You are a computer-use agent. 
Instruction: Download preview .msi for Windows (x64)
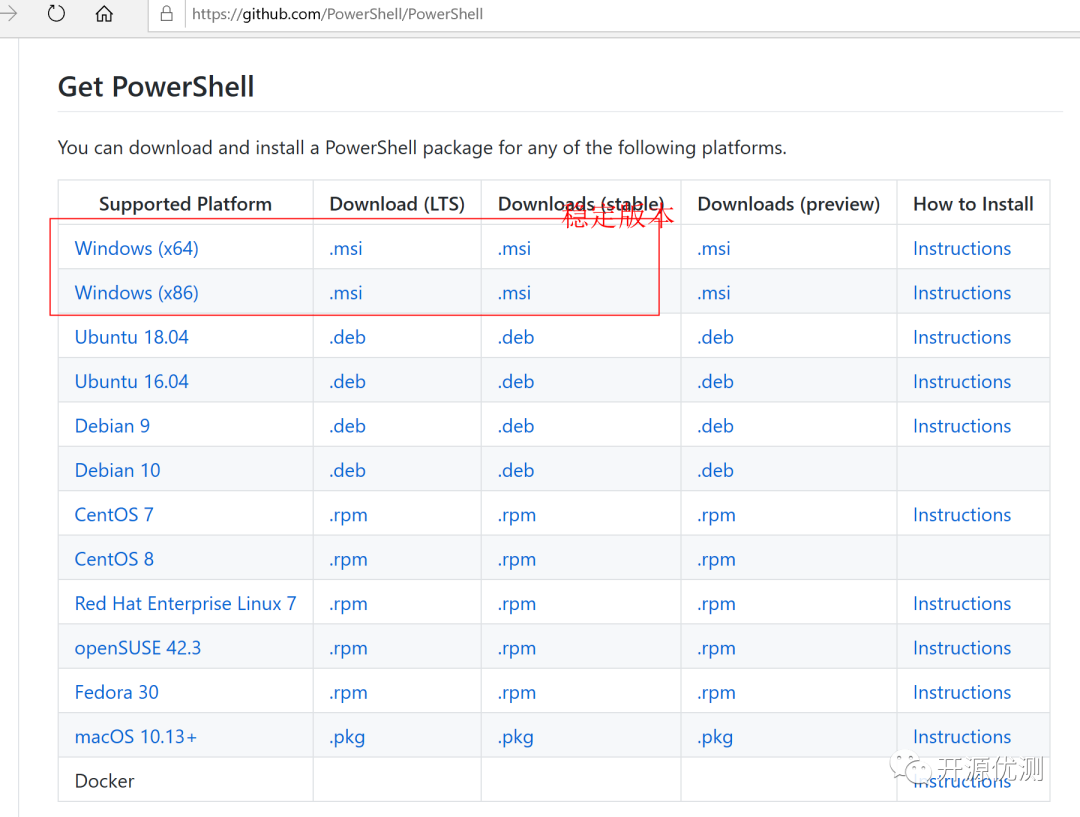(x=714, y=249)
